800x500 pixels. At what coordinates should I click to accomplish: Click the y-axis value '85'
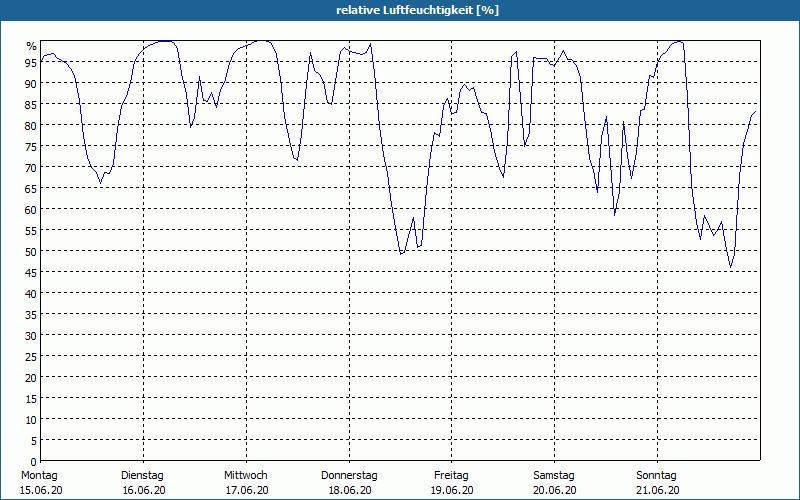(x=31, y=105)
